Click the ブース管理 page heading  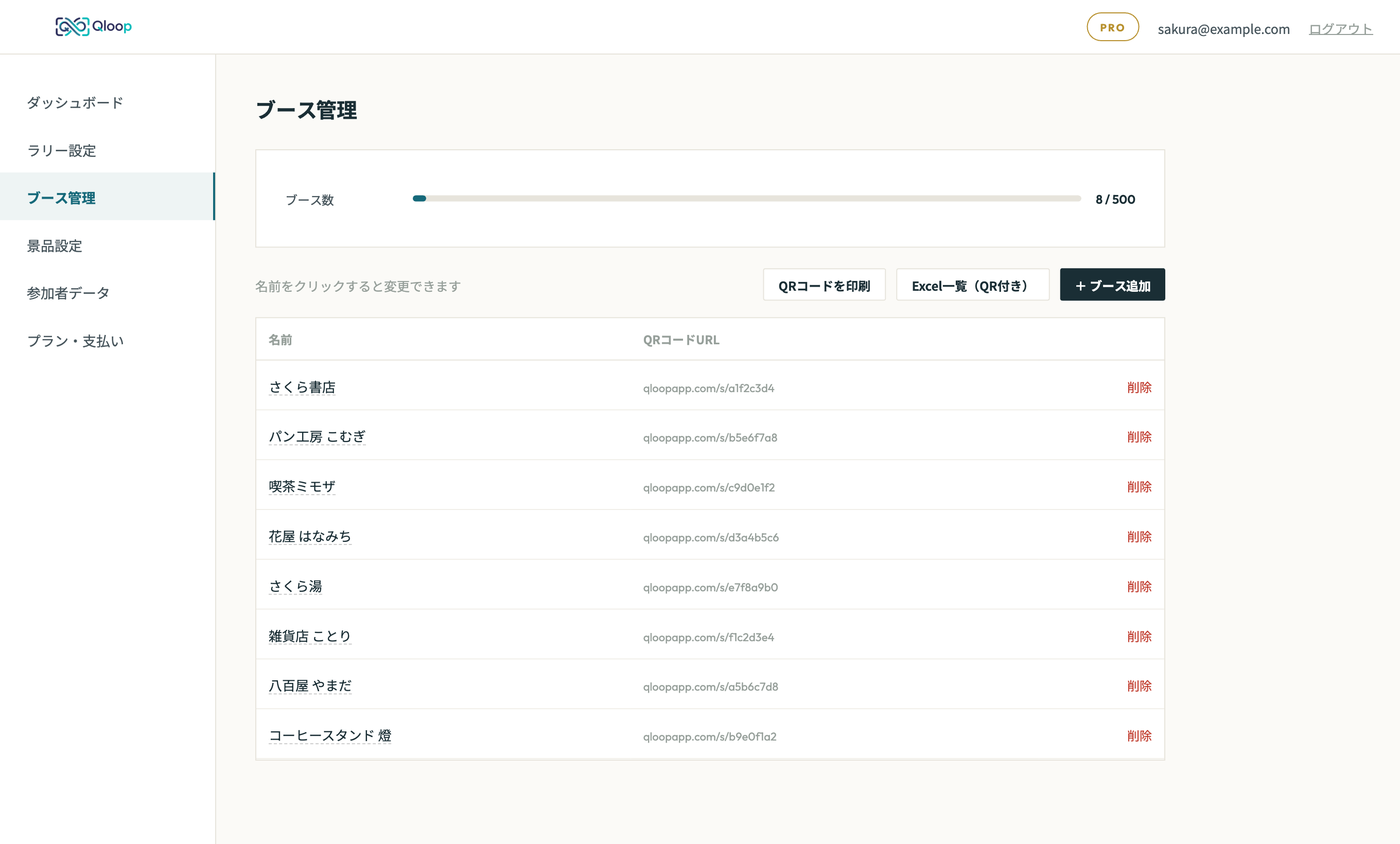point(306,111)
